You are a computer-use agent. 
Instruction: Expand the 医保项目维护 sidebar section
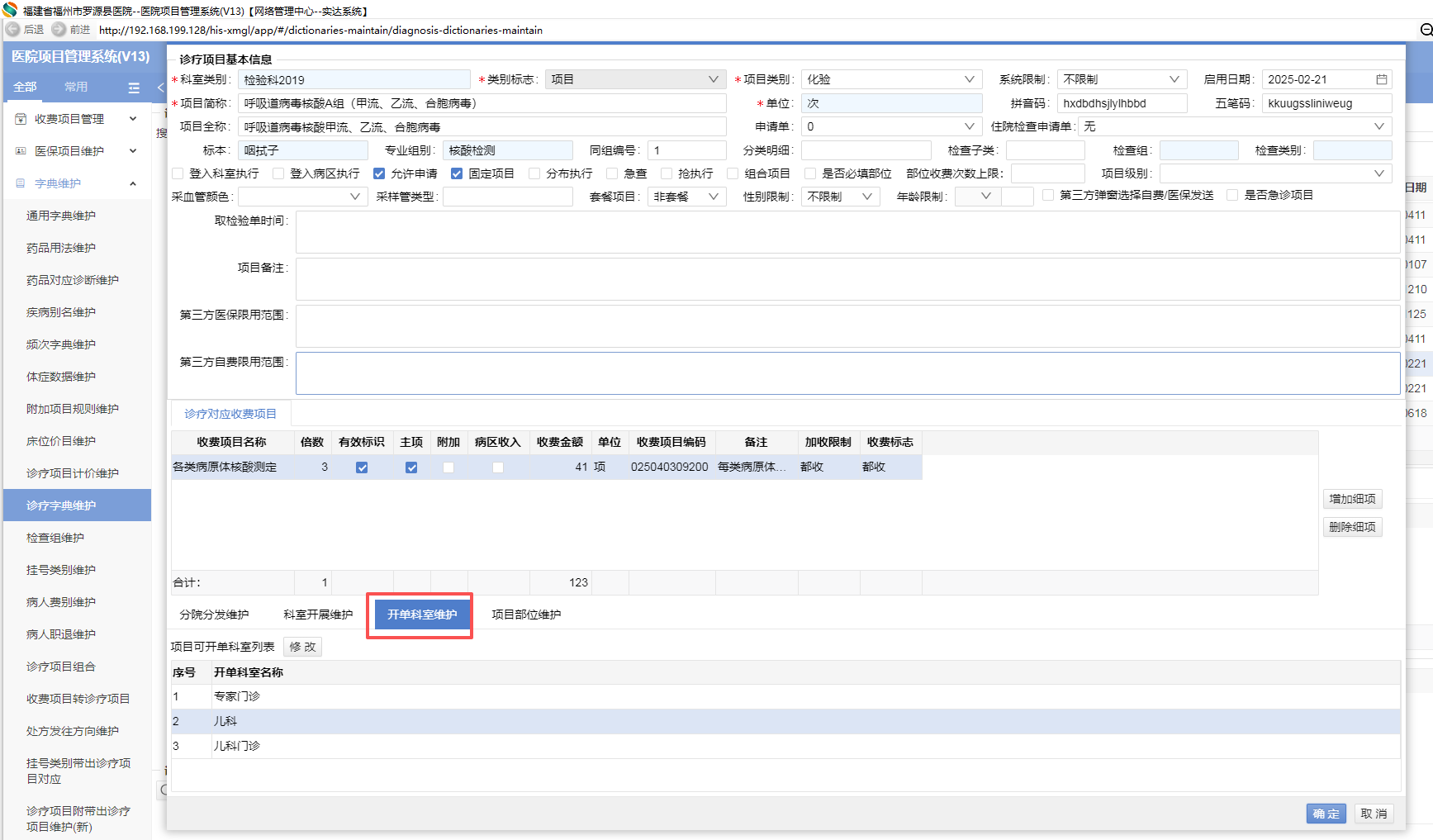coord(133,151)
